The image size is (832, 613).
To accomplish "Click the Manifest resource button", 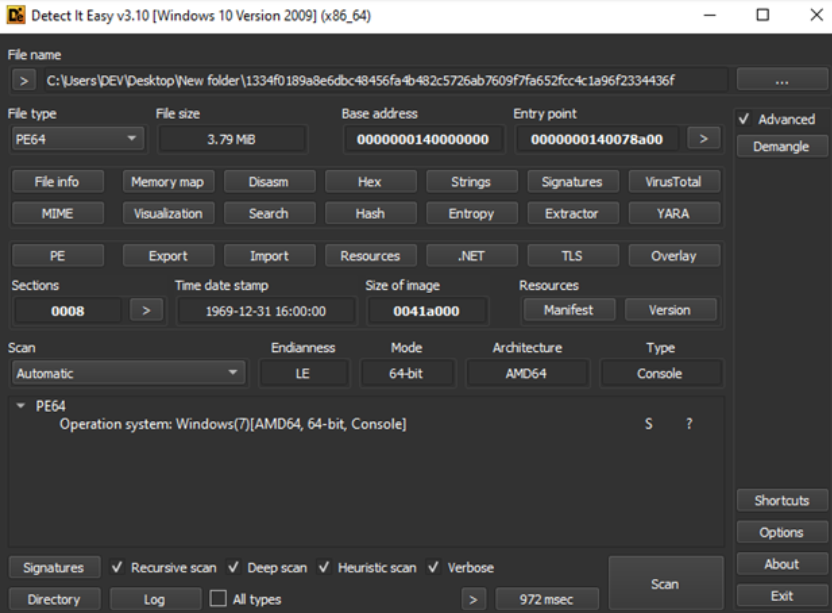I will (x=569, y=309).
